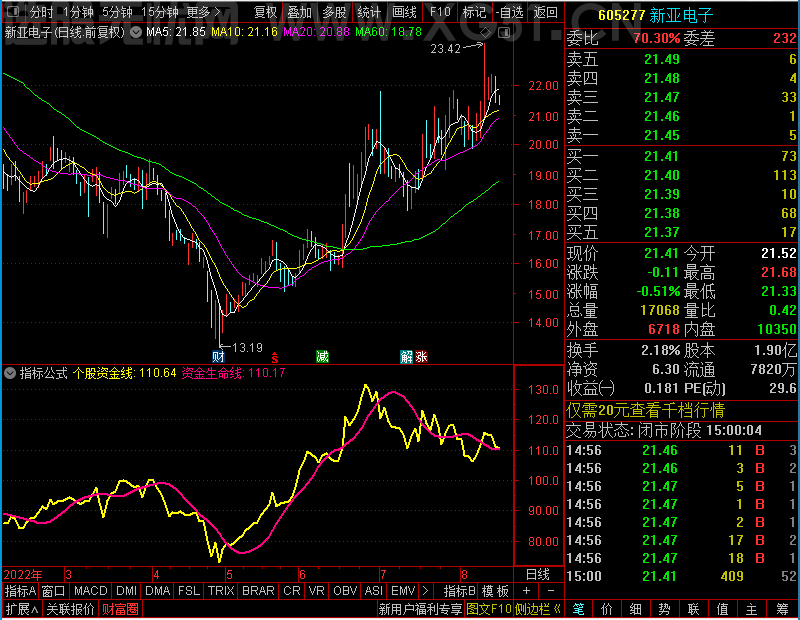Open F10 company information

tap(440, 12)
